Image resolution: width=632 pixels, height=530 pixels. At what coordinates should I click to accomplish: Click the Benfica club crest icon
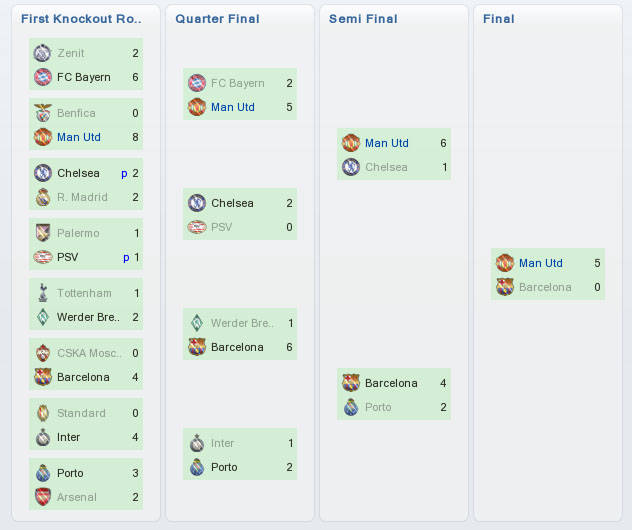click(42, 113)
